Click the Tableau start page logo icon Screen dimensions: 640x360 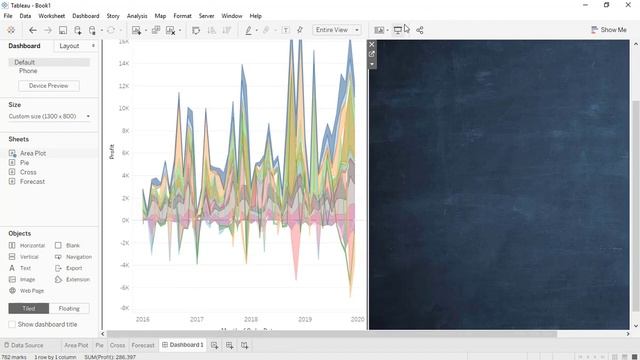click(x=11, y=30)
